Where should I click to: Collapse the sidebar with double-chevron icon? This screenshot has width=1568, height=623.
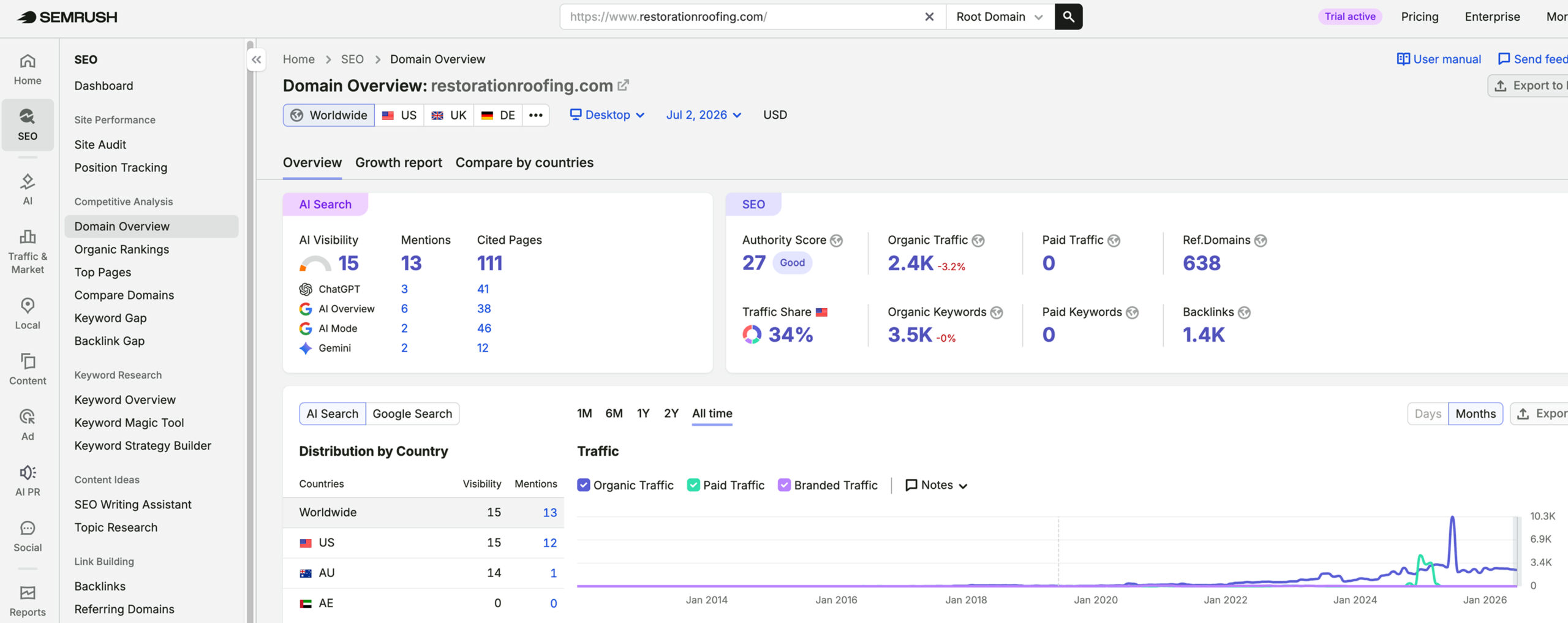click(257, 59)
